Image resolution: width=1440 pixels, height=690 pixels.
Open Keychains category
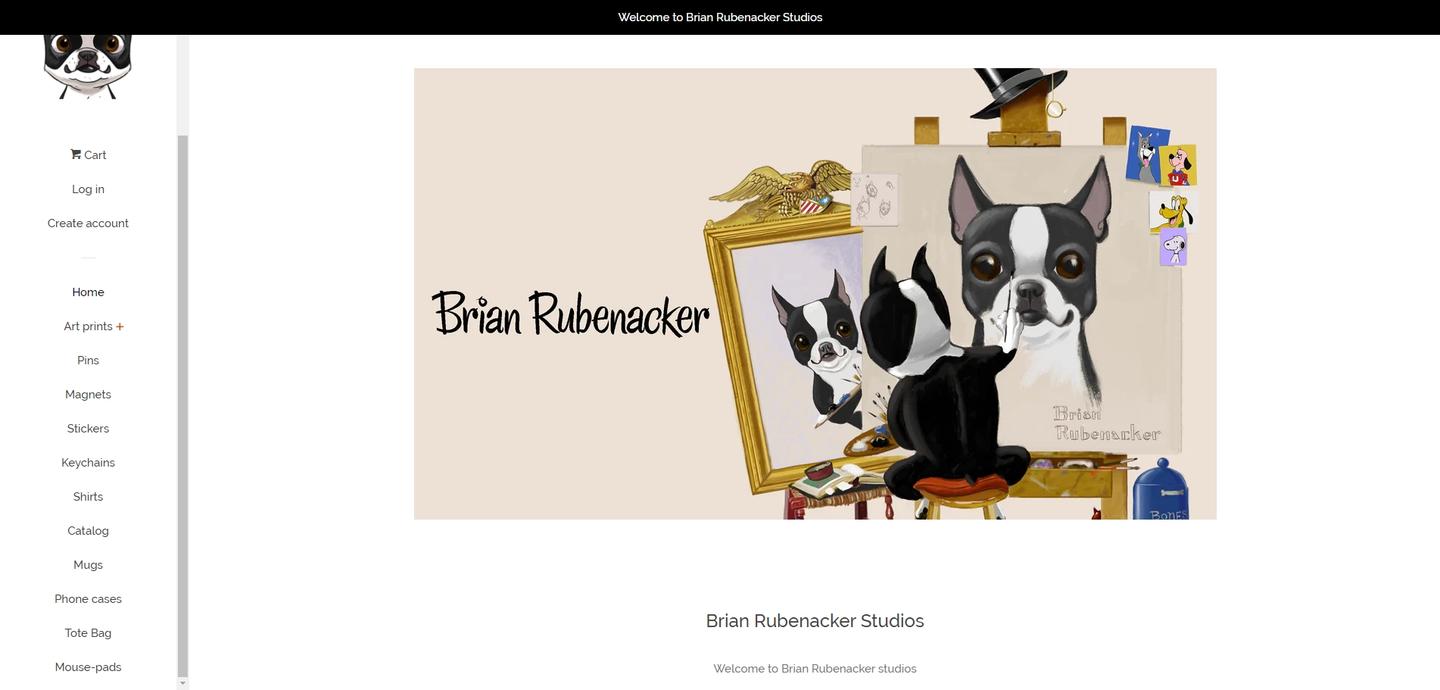(x=88, y=462)
